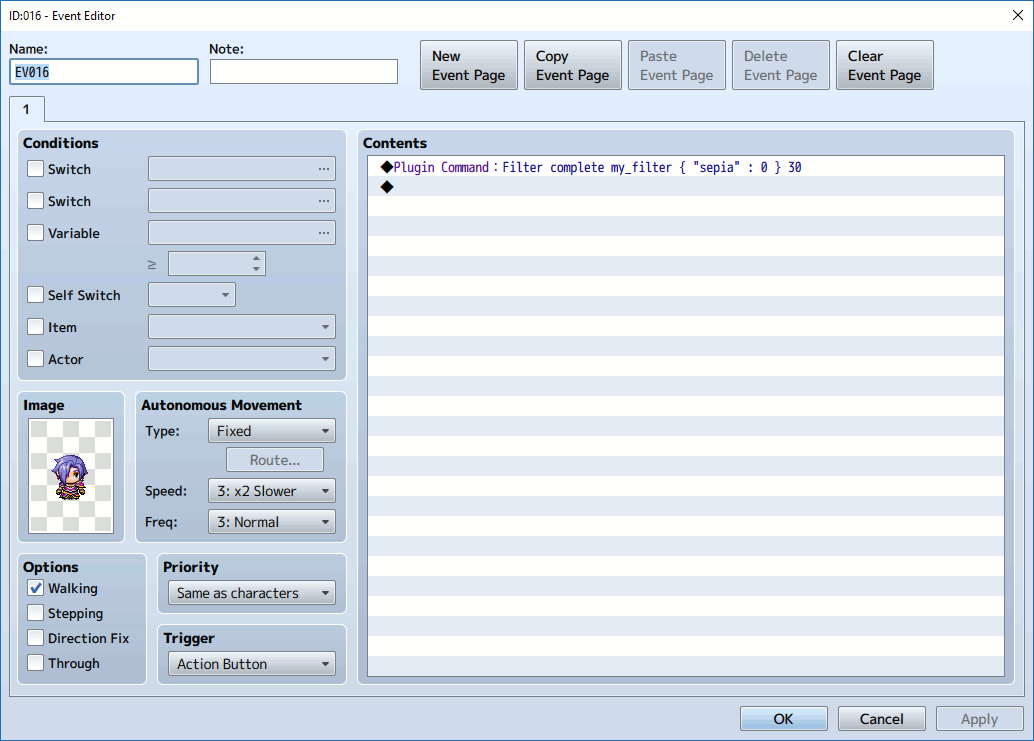1034x741 pixels.
Task: Uncheck the Walking option
Action: pos(36,588)
